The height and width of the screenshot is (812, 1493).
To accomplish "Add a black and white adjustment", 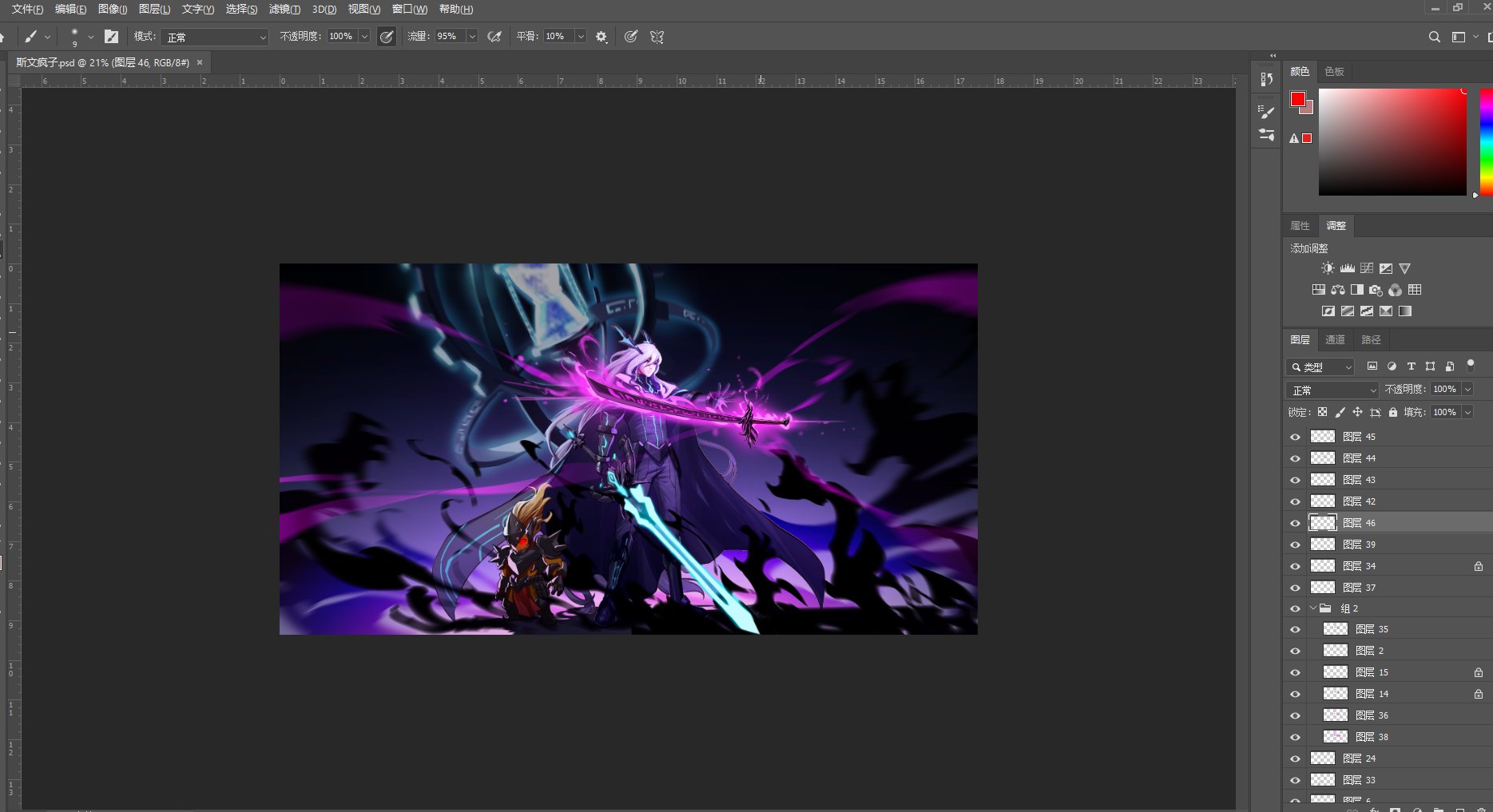I will pyautogui.click(x=1357, y=290).
